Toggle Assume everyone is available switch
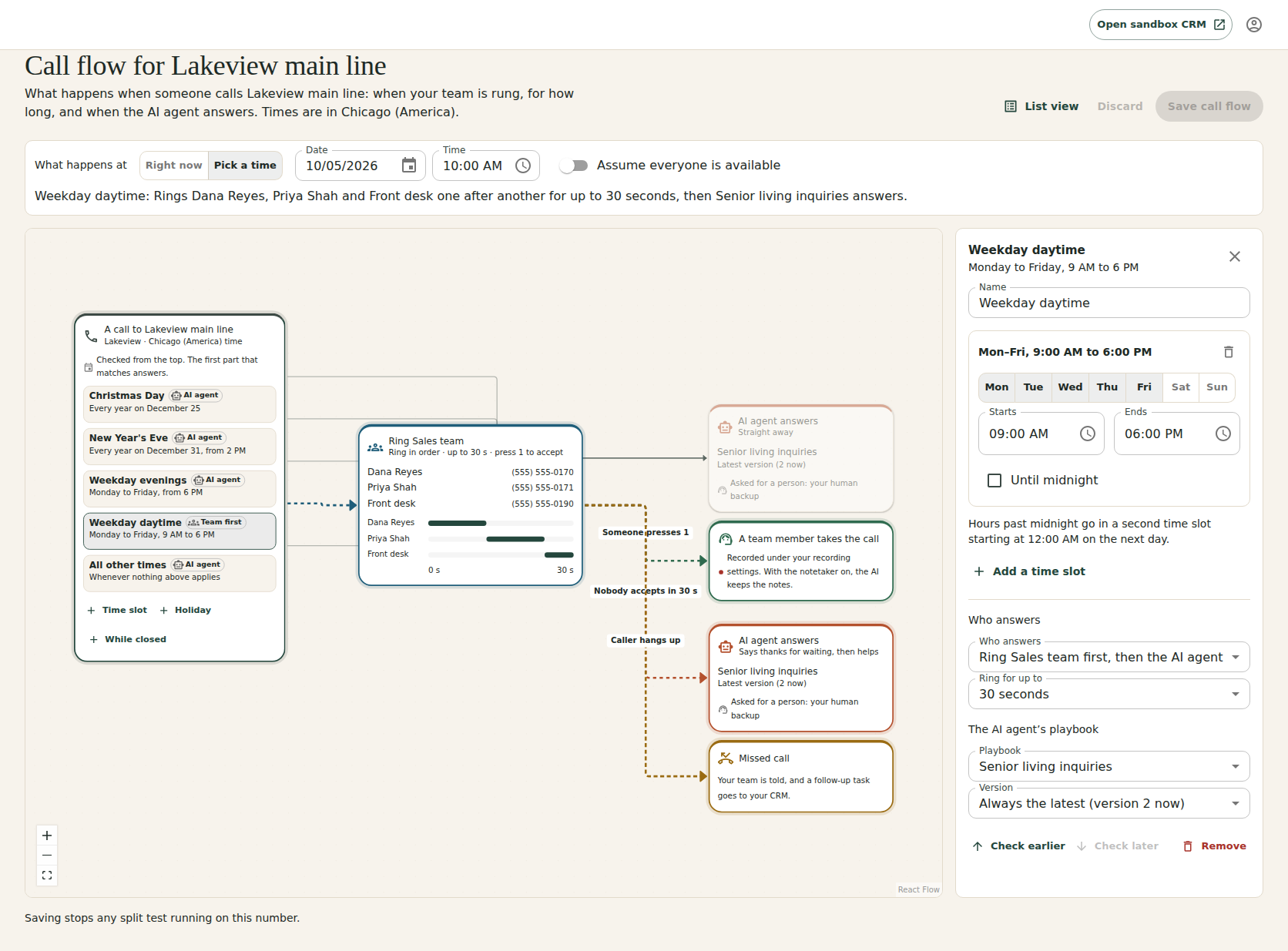 (574, 166)
